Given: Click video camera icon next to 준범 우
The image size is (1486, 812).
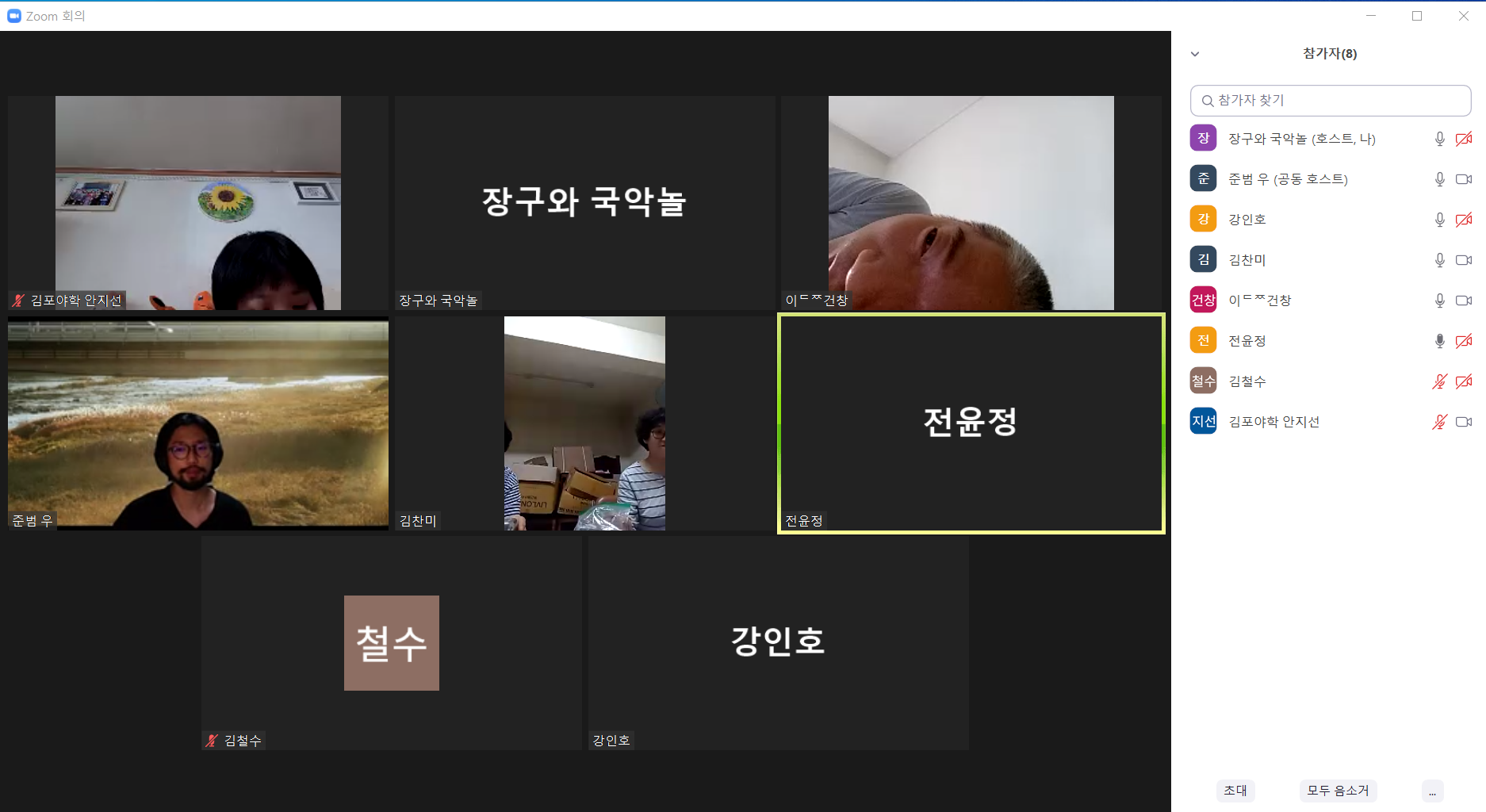Looking at the screenshot, I should (1464, 179).
